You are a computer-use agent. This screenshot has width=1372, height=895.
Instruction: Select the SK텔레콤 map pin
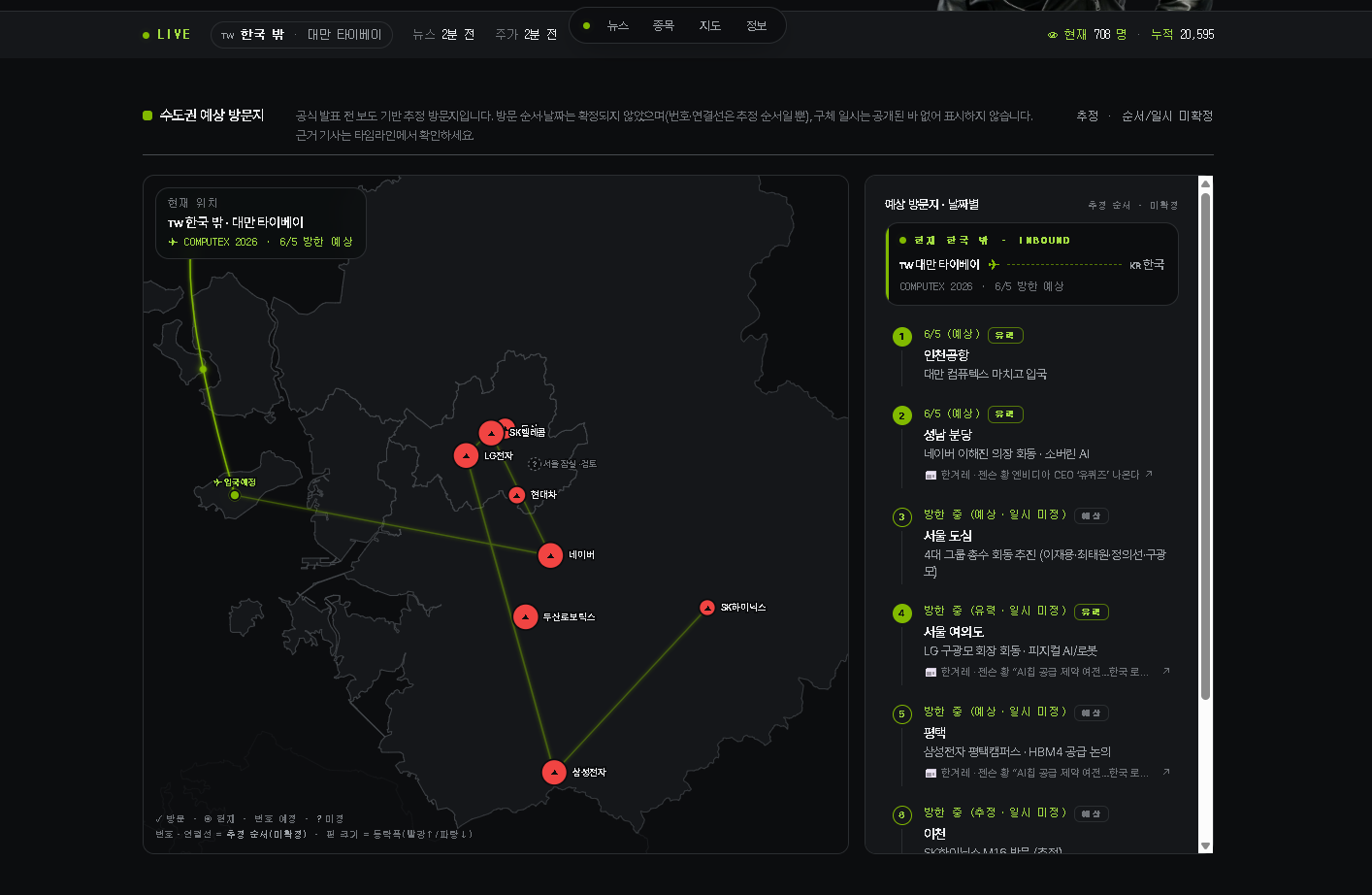coord(491,433)
